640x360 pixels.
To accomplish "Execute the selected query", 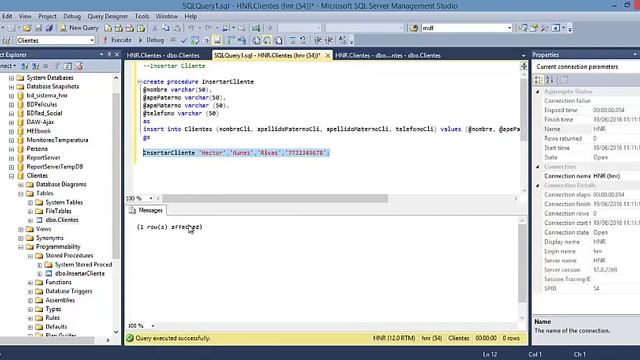I will 117,40.
